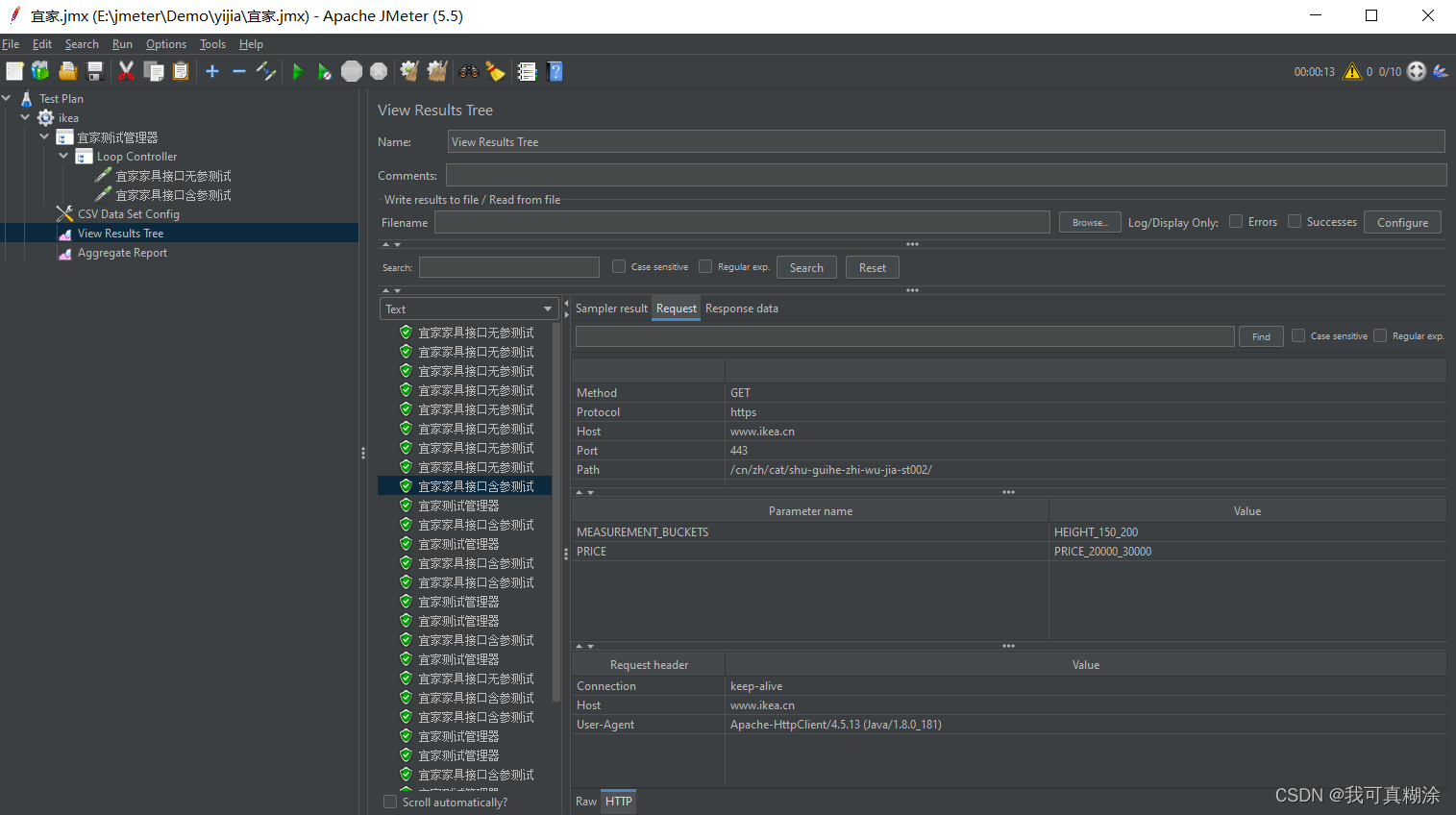Collapse the Loop Controller expander
Screen dimensions: 1456x815
tap(63, 156)
